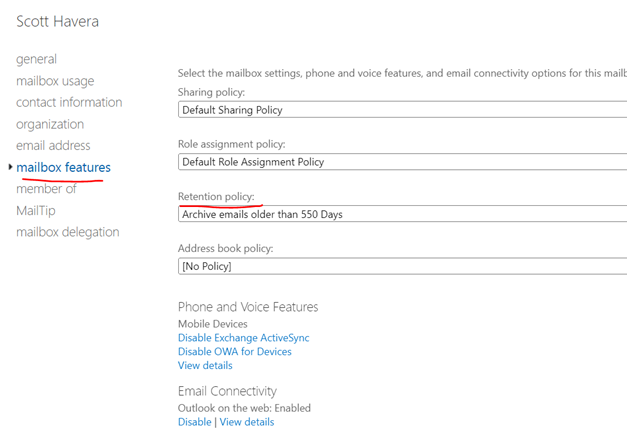This screenshot has width=627, height=437.
Task: Open the general section
Action: 36,59
